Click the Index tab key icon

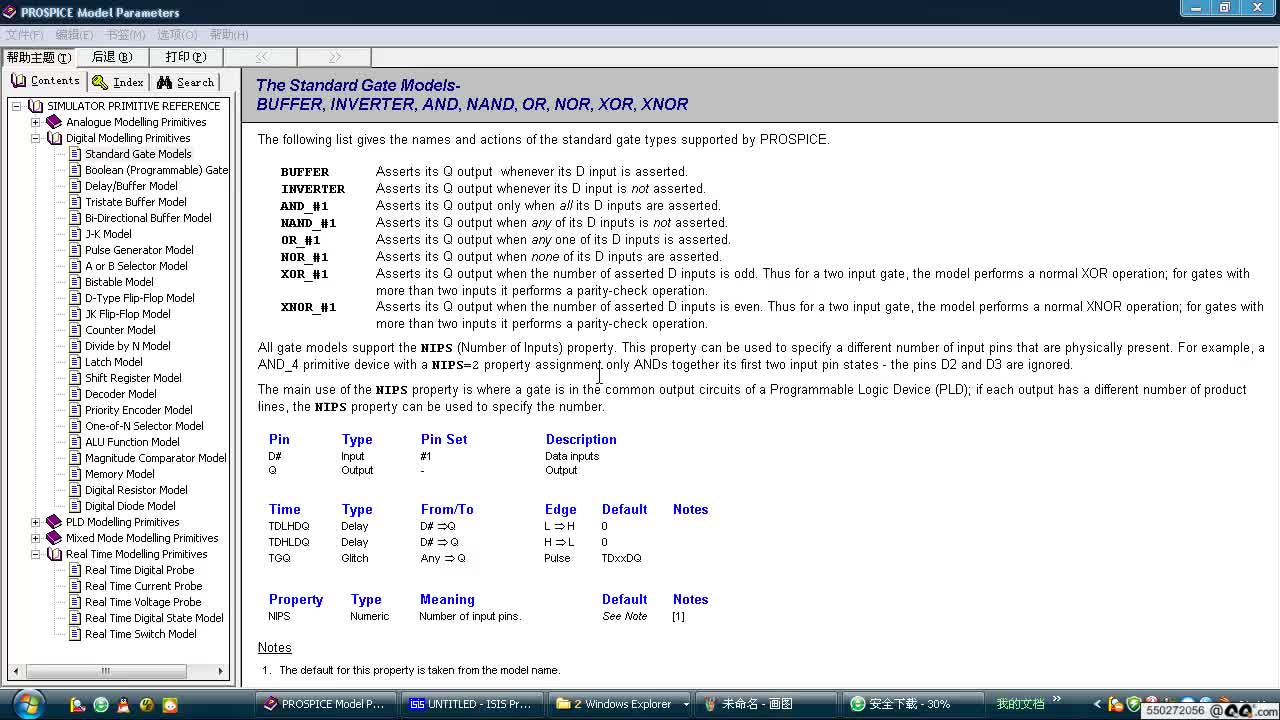[100, 82]
